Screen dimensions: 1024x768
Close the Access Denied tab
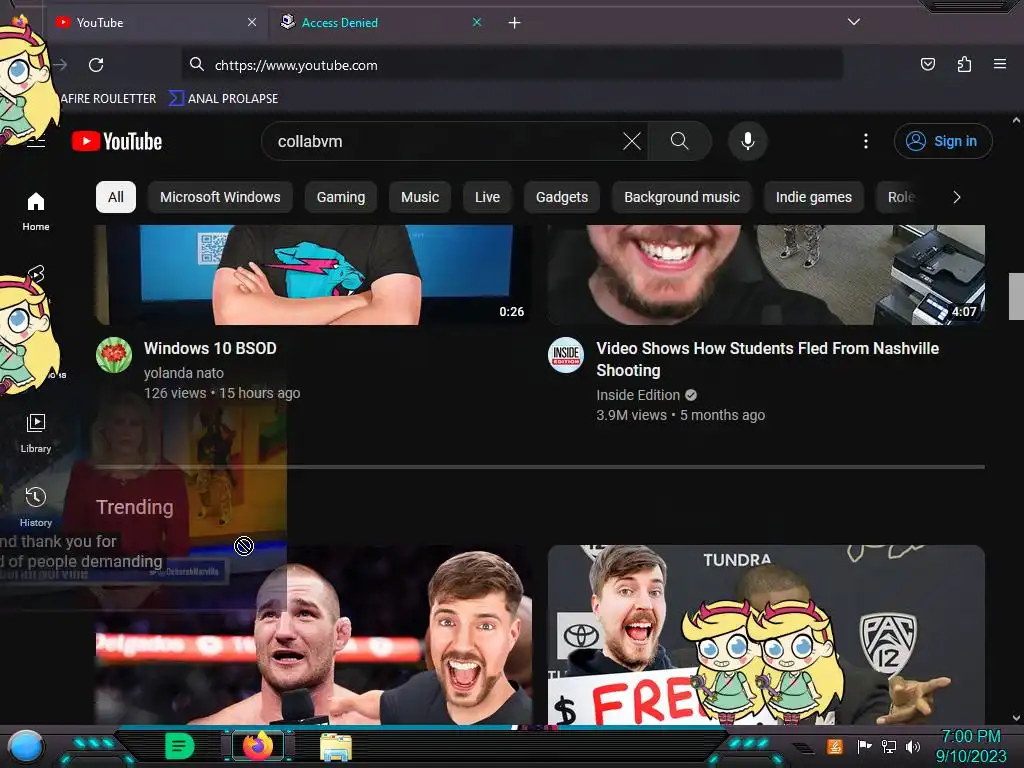click(477, 22)
